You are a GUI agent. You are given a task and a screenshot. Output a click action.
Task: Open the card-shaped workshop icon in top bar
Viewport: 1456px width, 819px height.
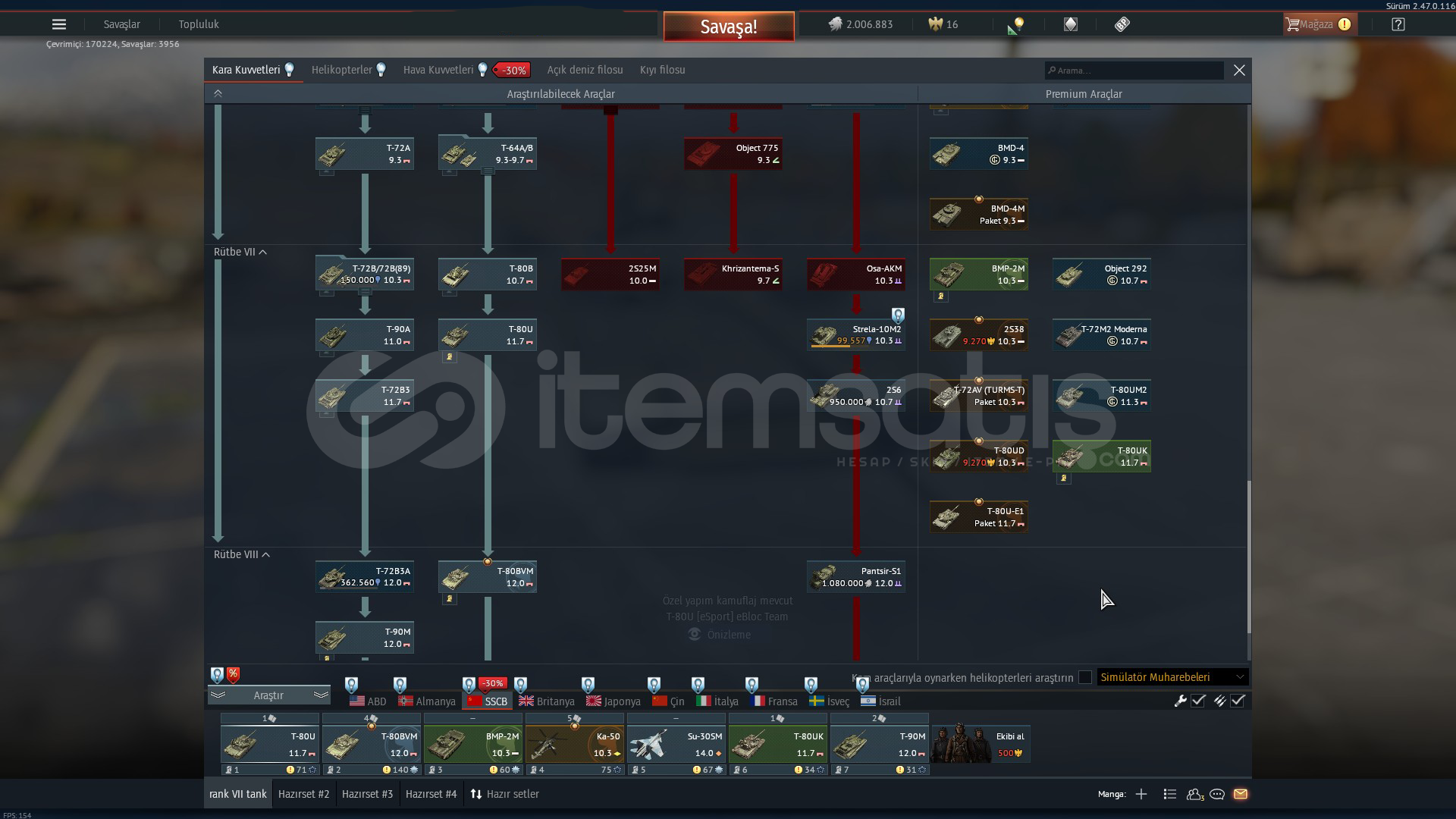click(1070, 24)
